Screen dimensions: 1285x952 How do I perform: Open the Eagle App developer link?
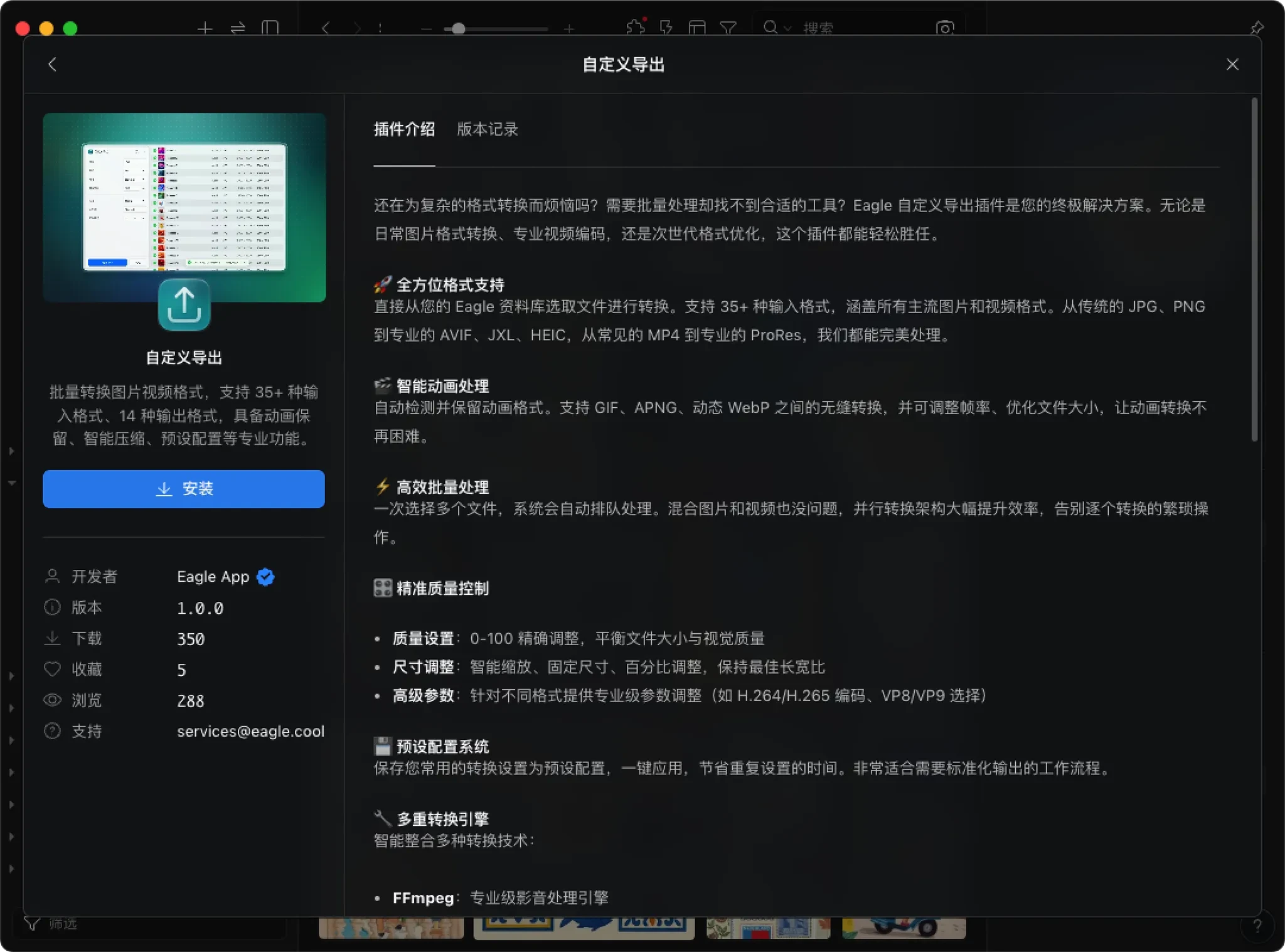point(213,577)
